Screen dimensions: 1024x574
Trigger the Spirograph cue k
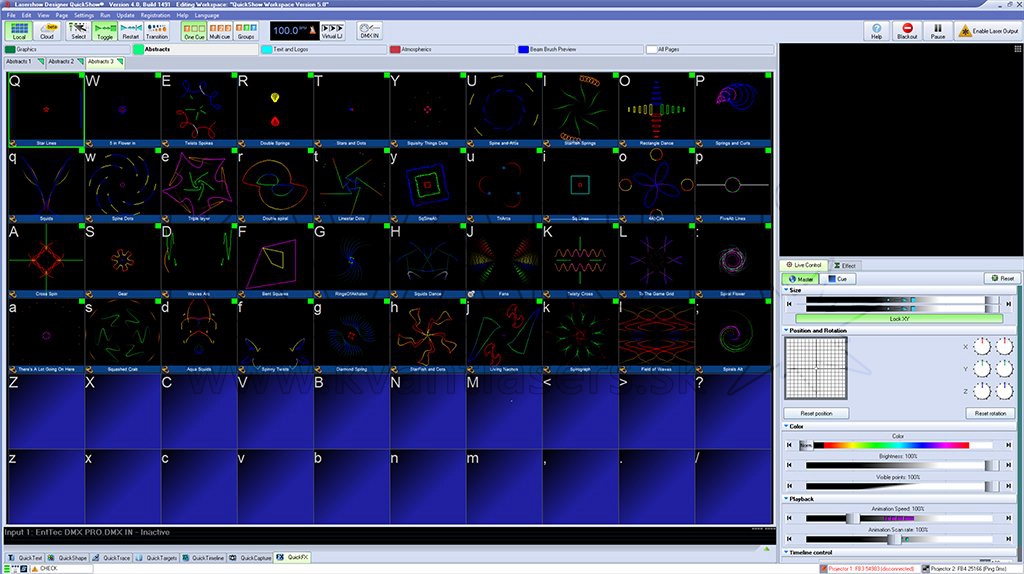(580, 336)
